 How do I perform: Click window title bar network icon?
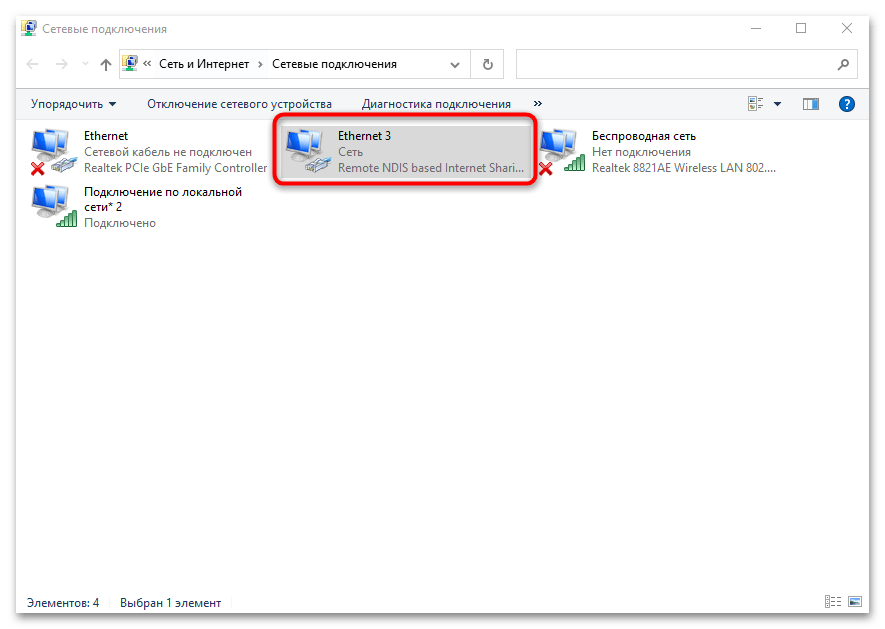click(29, 28)
